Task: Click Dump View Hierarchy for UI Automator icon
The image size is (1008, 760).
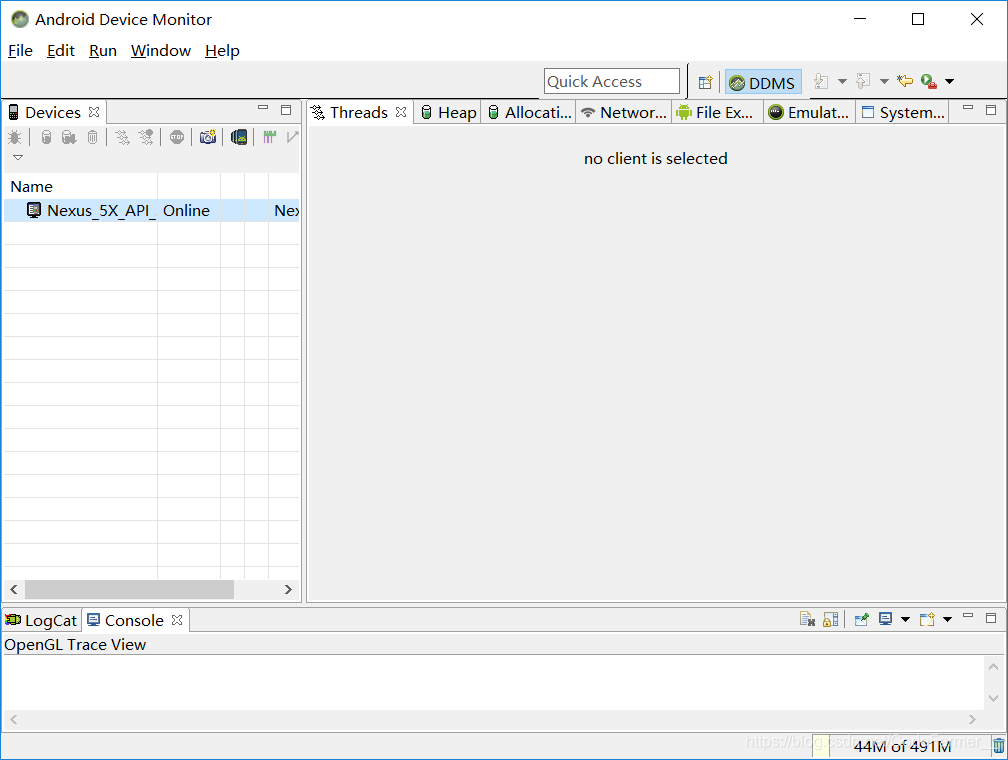Action: click(239, 137)
